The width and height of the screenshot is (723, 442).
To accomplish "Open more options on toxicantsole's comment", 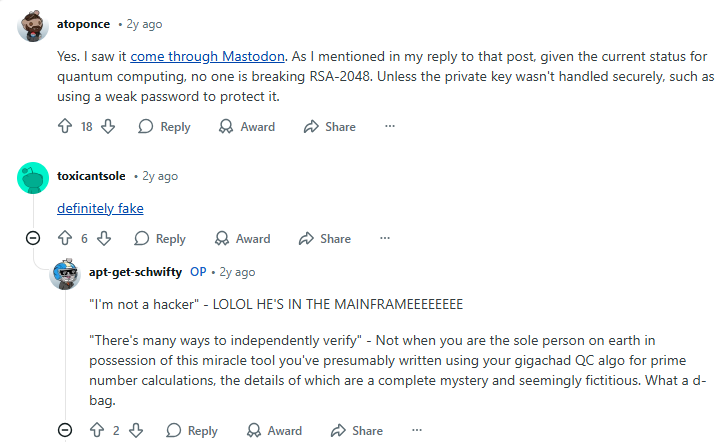I will pos(385,239).
